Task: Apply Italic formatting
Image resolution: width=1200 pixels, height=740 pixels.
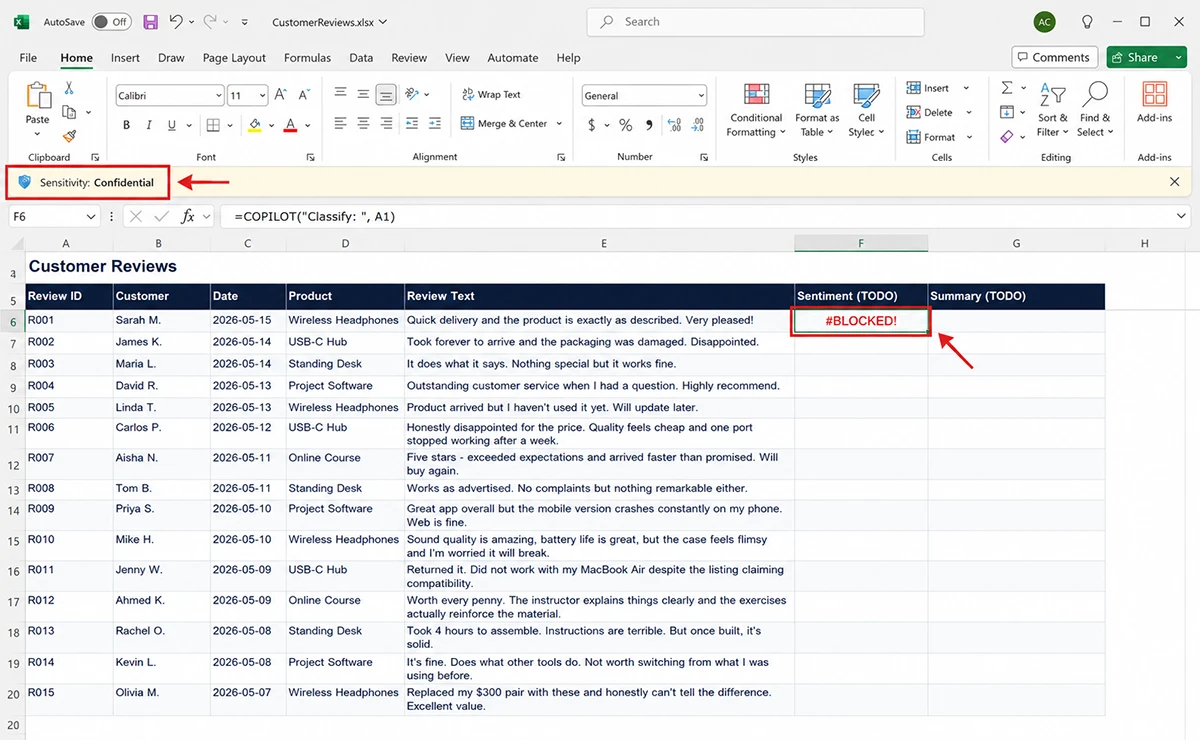Action: point(149,125)
